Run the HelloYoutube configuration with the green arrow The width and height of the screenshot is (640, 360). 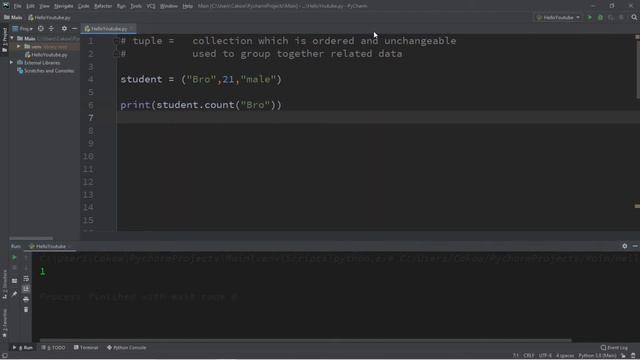pos(589,18)
